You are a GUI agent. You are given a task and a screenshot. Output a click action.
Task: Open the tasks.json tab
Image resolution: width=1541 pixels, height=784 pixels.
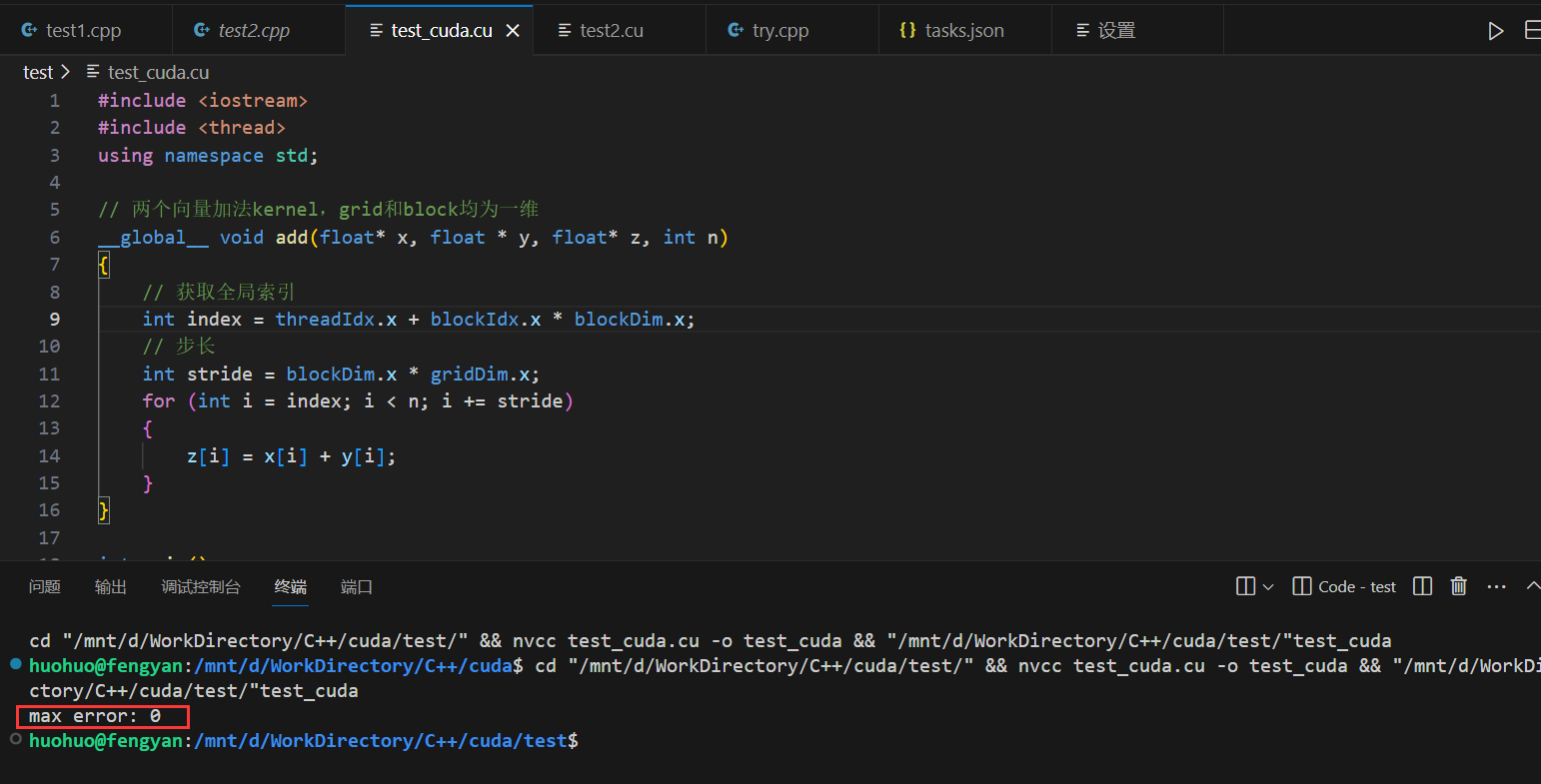(x=963, y=31)
